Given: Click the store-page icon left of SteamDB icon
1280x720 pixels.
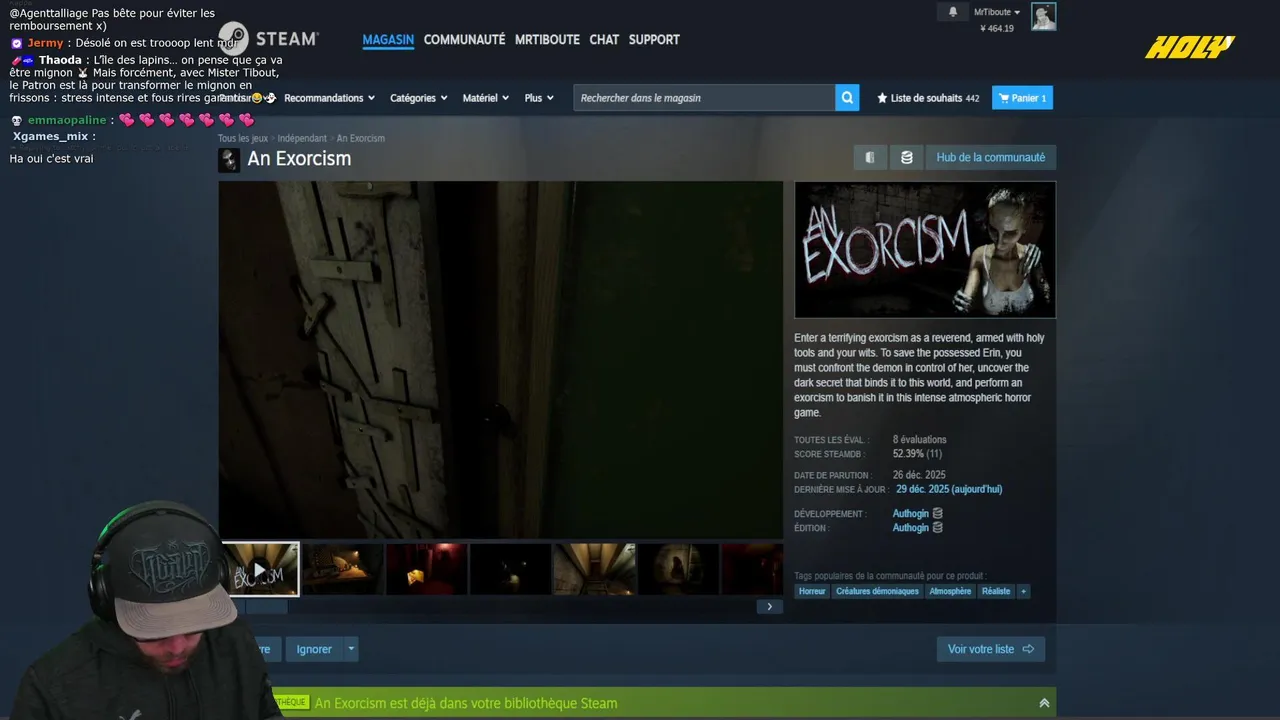Looking at the screenshot, I should (x=870, y=157).
